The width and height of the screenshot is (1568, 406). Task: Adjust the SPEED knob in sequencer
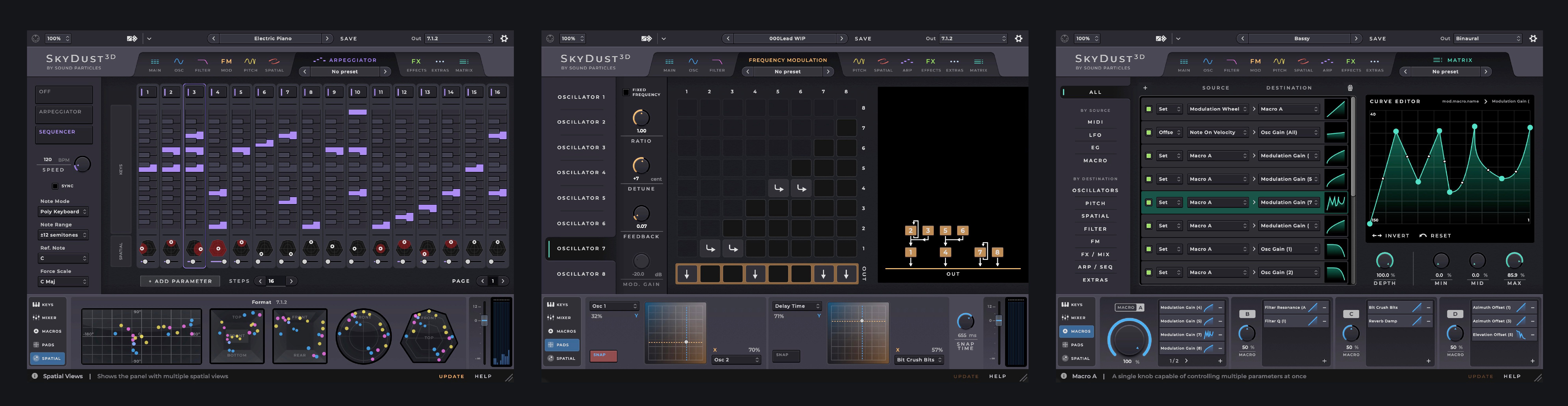[82, 164]
